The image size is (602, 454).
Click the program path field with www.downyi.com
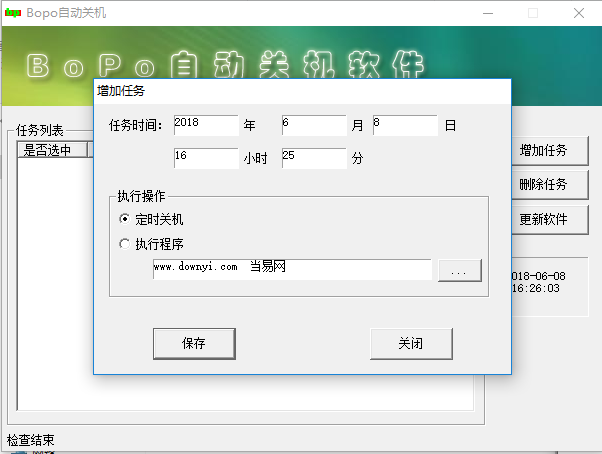(292, 269)
